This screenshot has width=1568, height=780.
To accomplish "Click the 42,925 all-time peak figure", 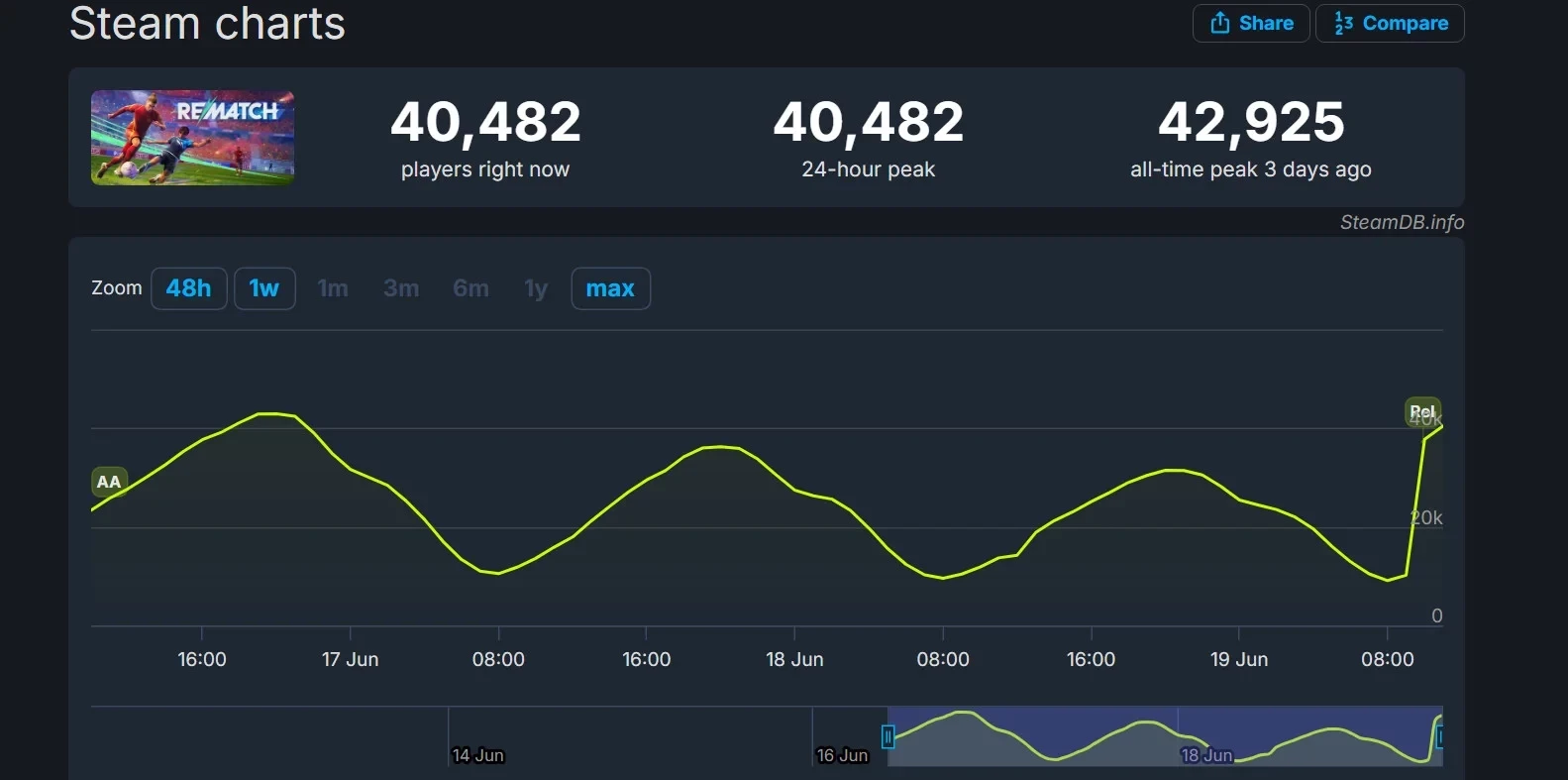I will pyautogui.click(x=1251, y=122).
